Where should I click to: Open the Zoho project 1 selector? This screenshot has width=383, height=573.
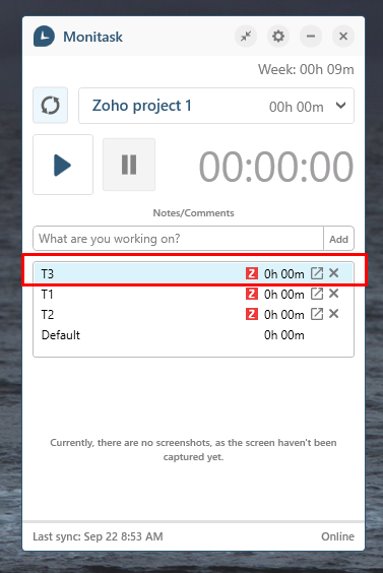(216, 106)
